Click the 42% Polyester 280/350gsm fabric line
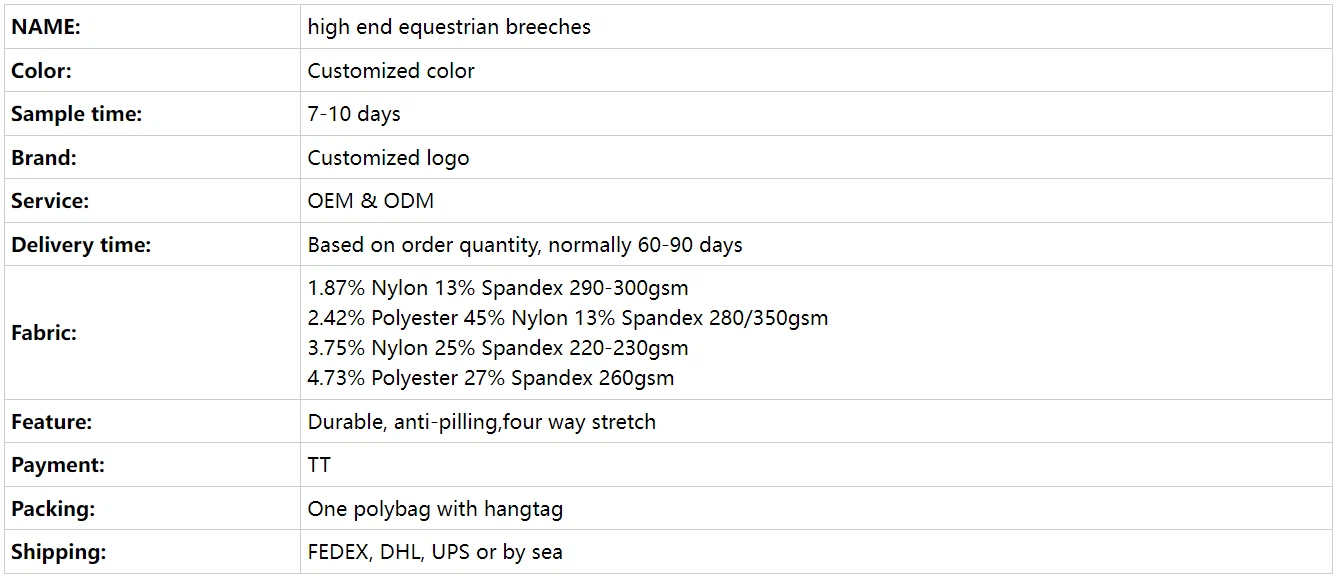 [x=568, y=319]
